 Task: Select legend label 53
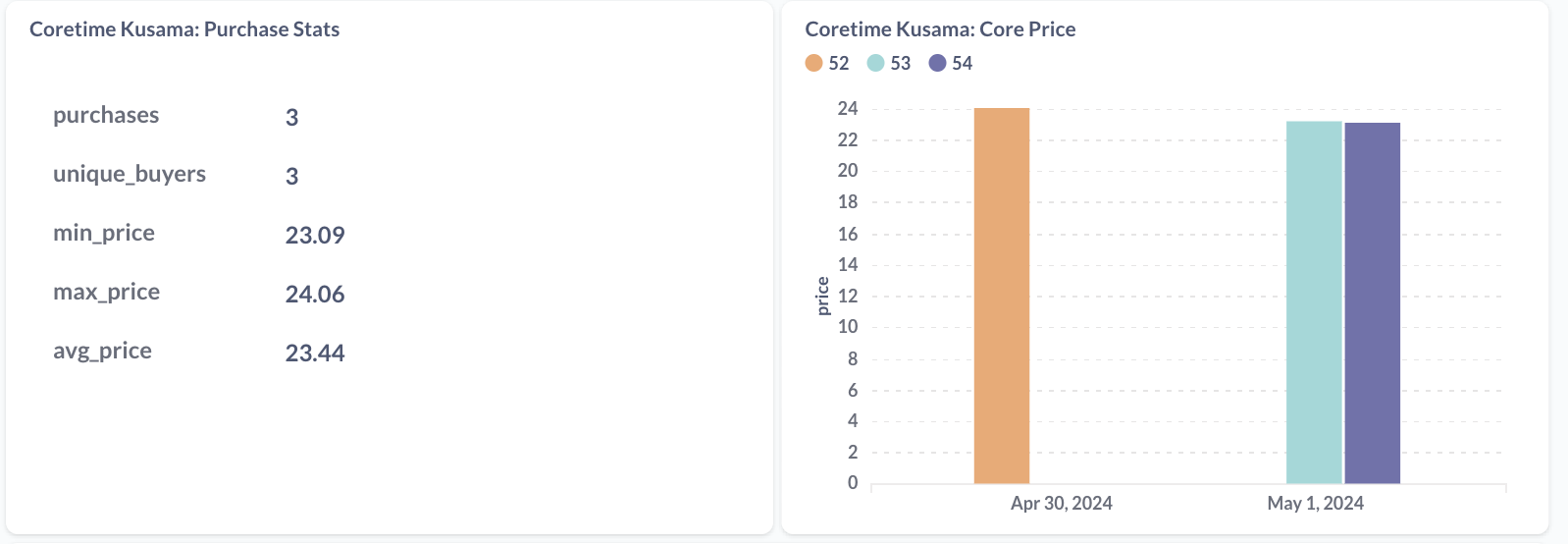901,63
